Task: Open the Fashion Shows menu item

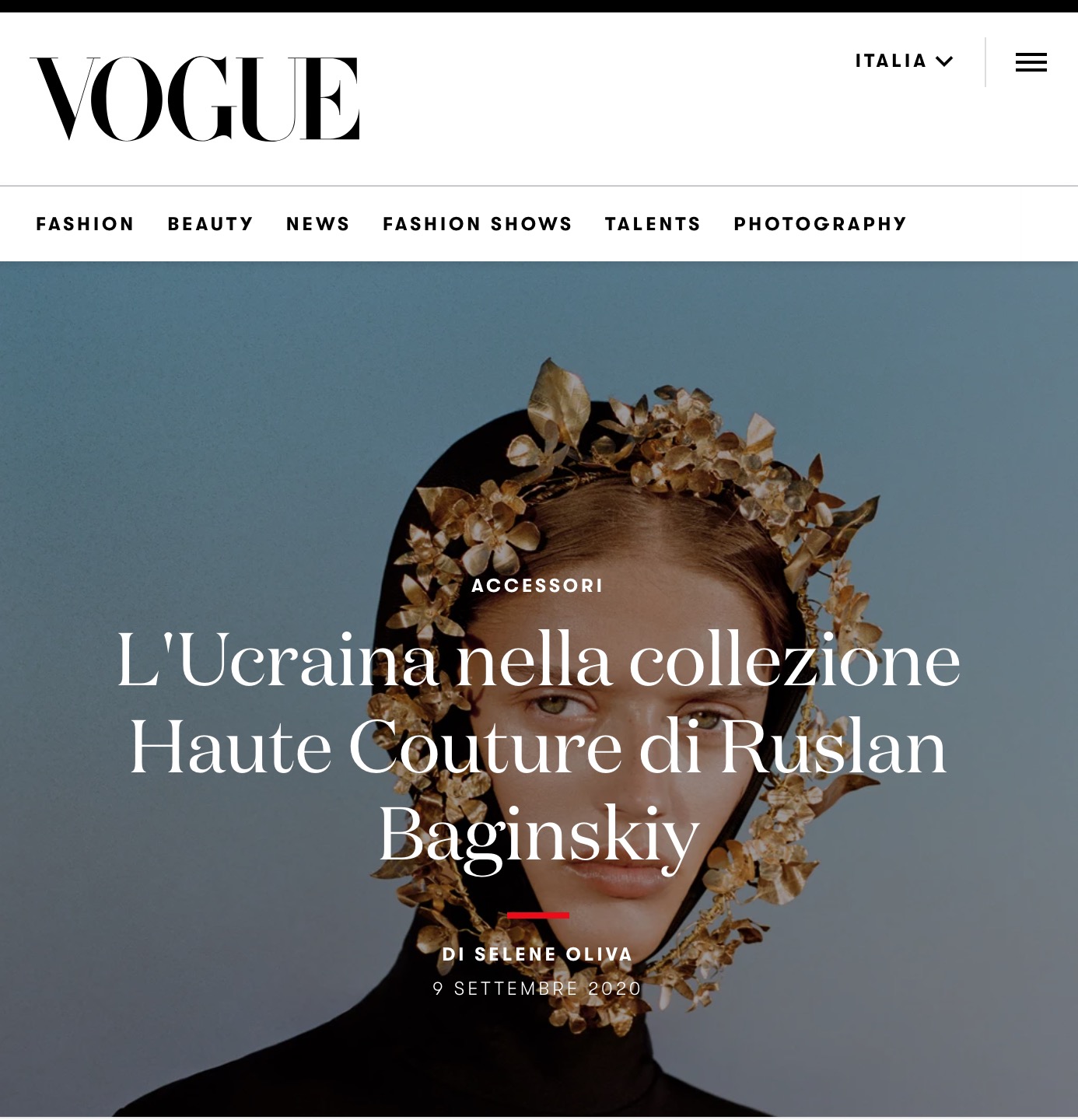Action: (478, 224)
